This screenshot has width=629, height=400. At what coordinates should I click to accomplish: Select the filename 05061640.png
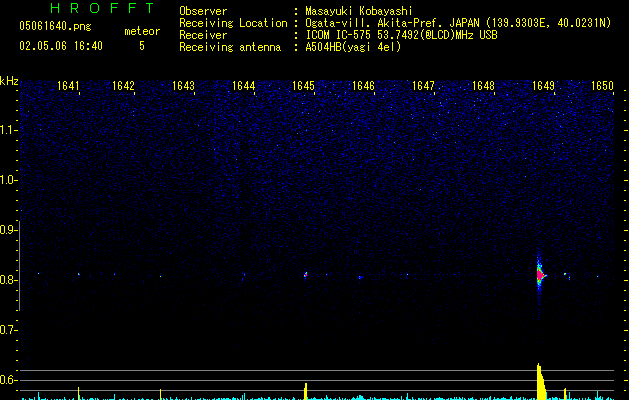55,27
